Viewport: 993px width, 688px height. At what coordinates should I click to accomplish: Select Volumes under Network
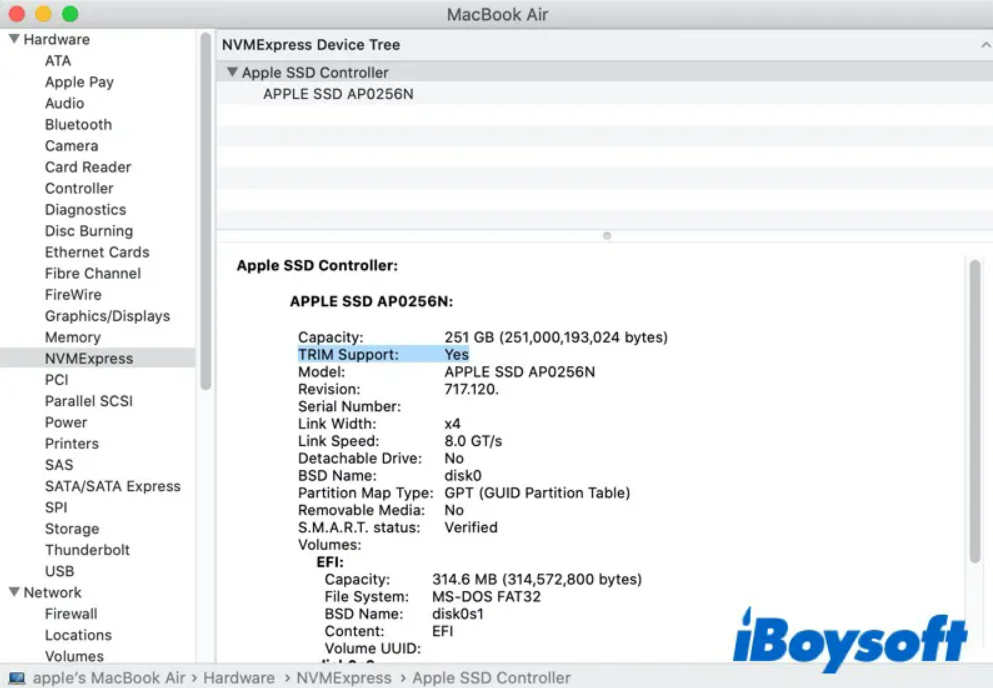[74, 656]
